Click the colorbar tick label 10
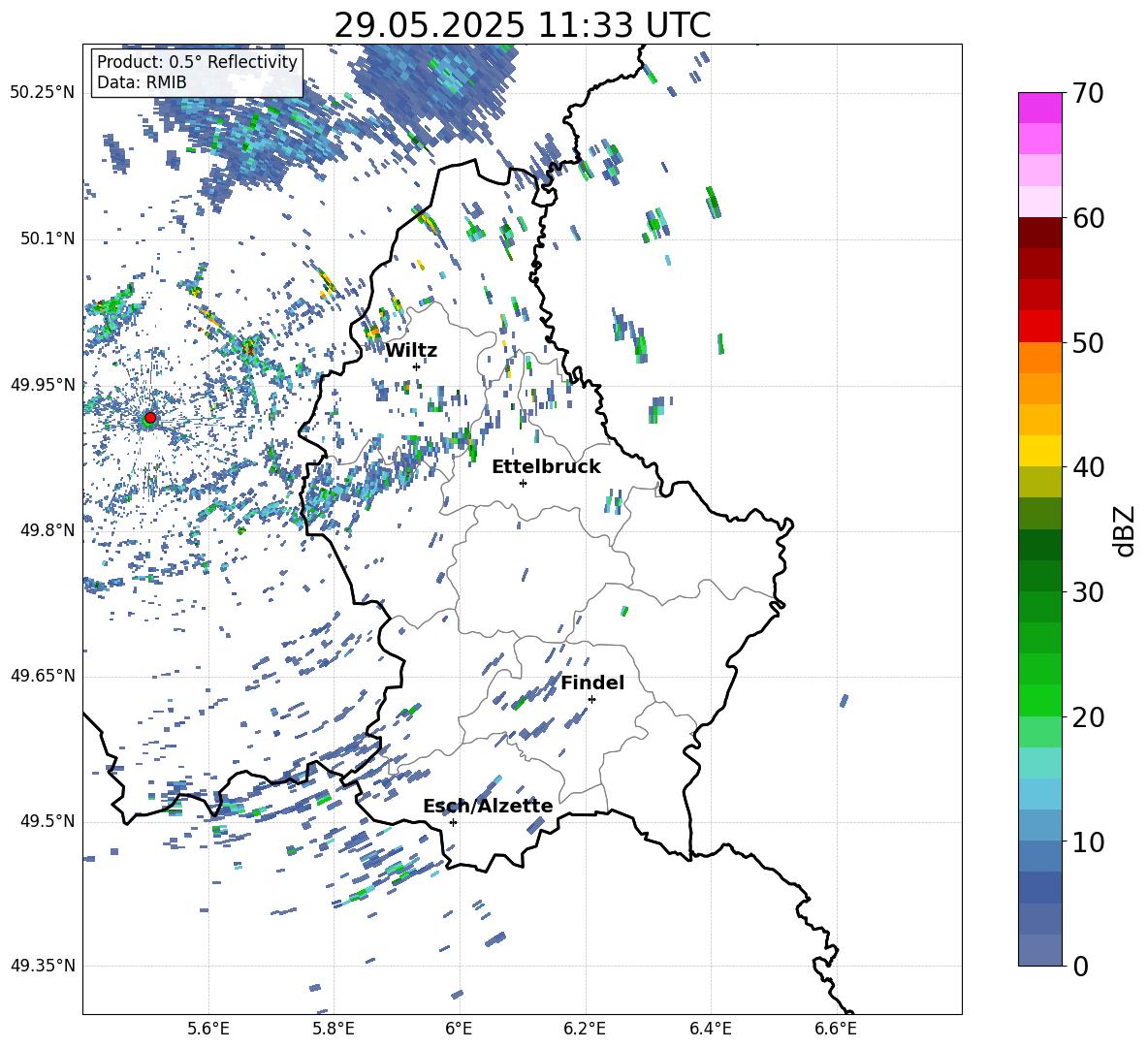 click(x=1088, y=842)
